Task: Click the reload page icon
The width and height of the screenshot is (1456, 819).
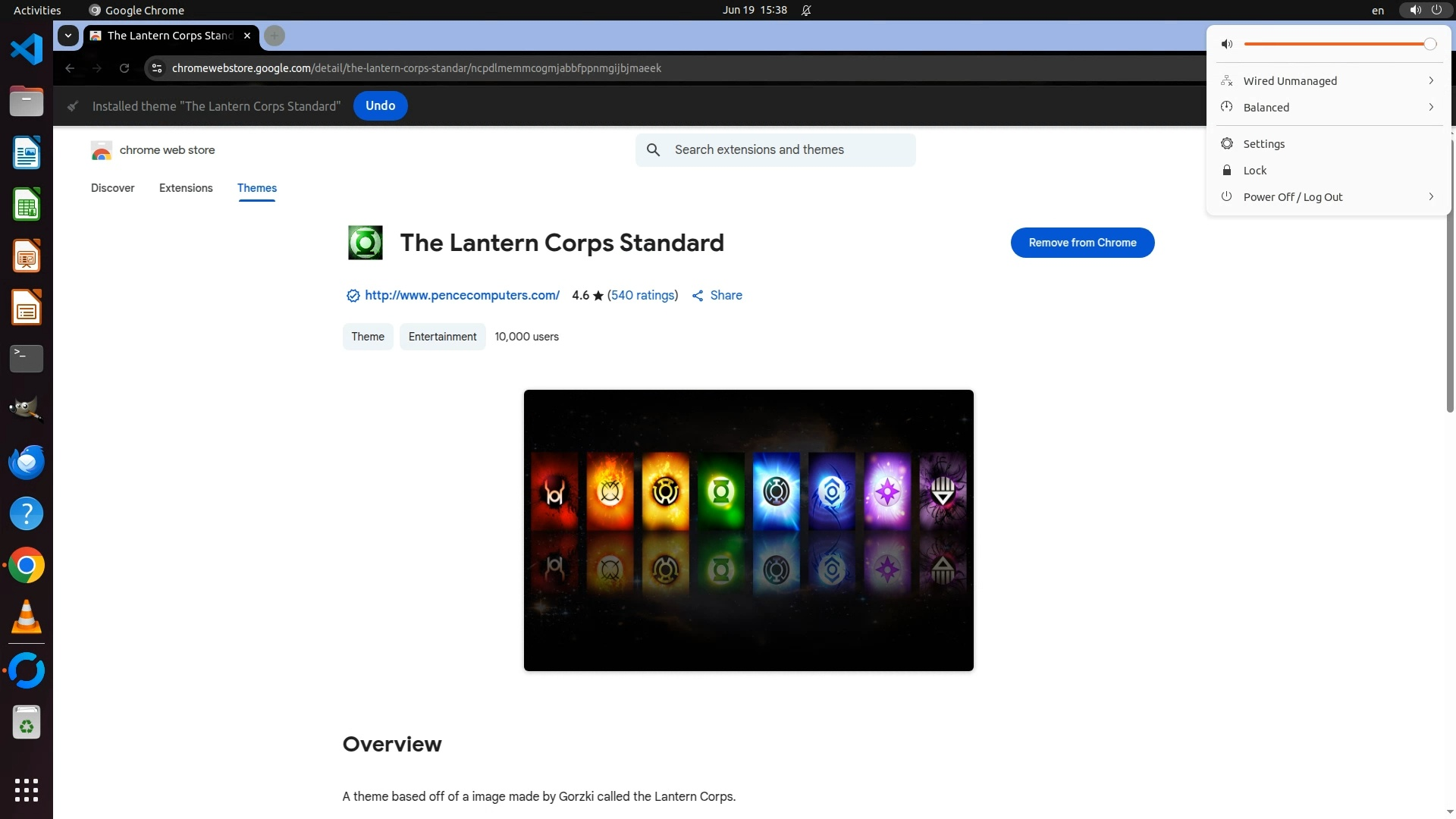Action: coord(124,68)
